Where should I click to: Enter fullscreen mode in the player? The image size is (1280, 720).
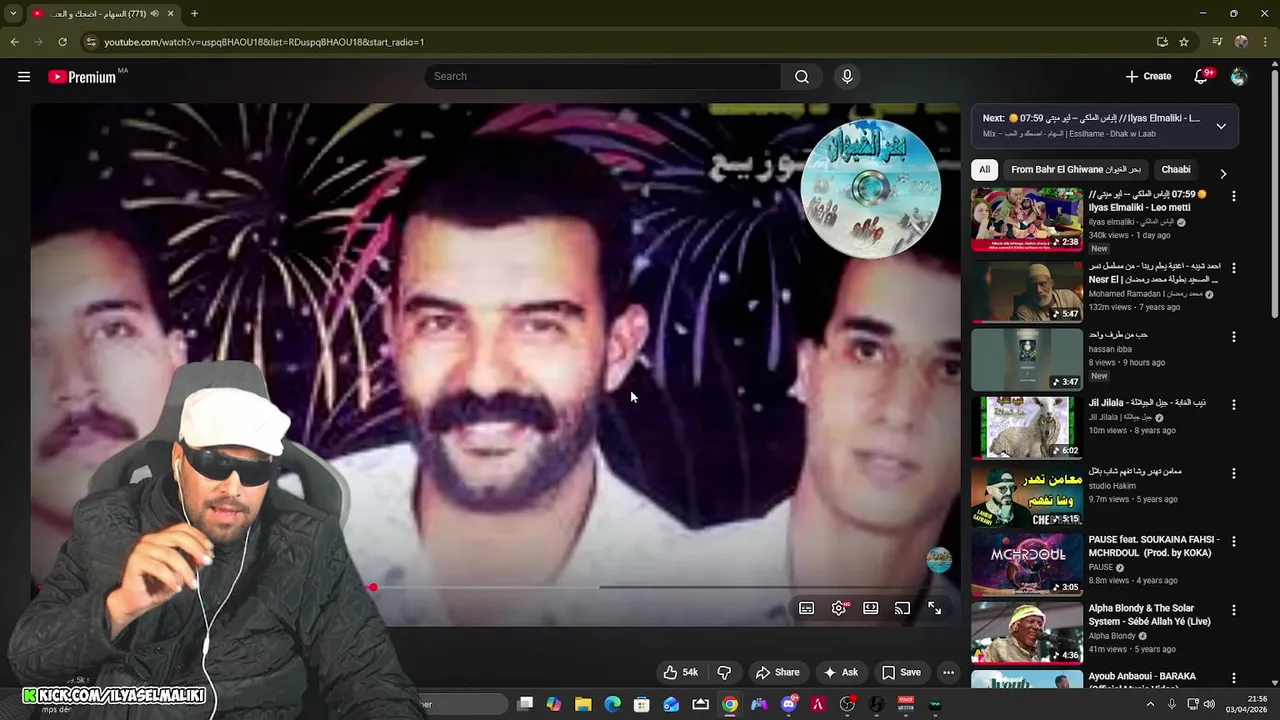(x=934, y=608)
